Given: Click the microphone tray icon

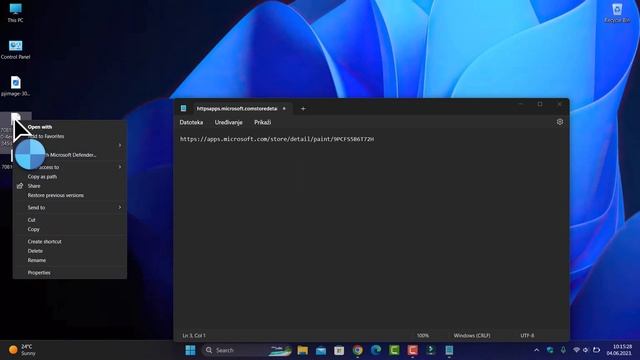Looking at the screenshot, I should (563, 350).
